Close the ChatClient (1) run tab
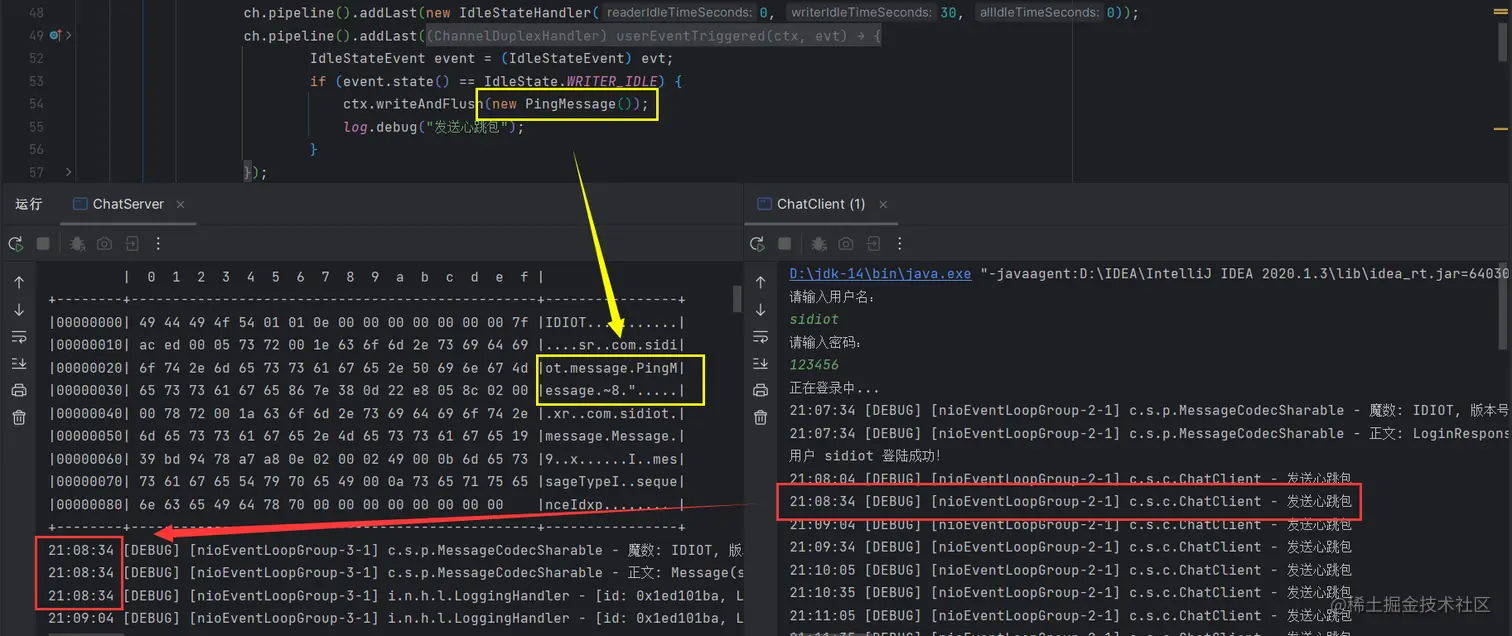Viewport: 1512px width, 636px height. coord(883,204)
